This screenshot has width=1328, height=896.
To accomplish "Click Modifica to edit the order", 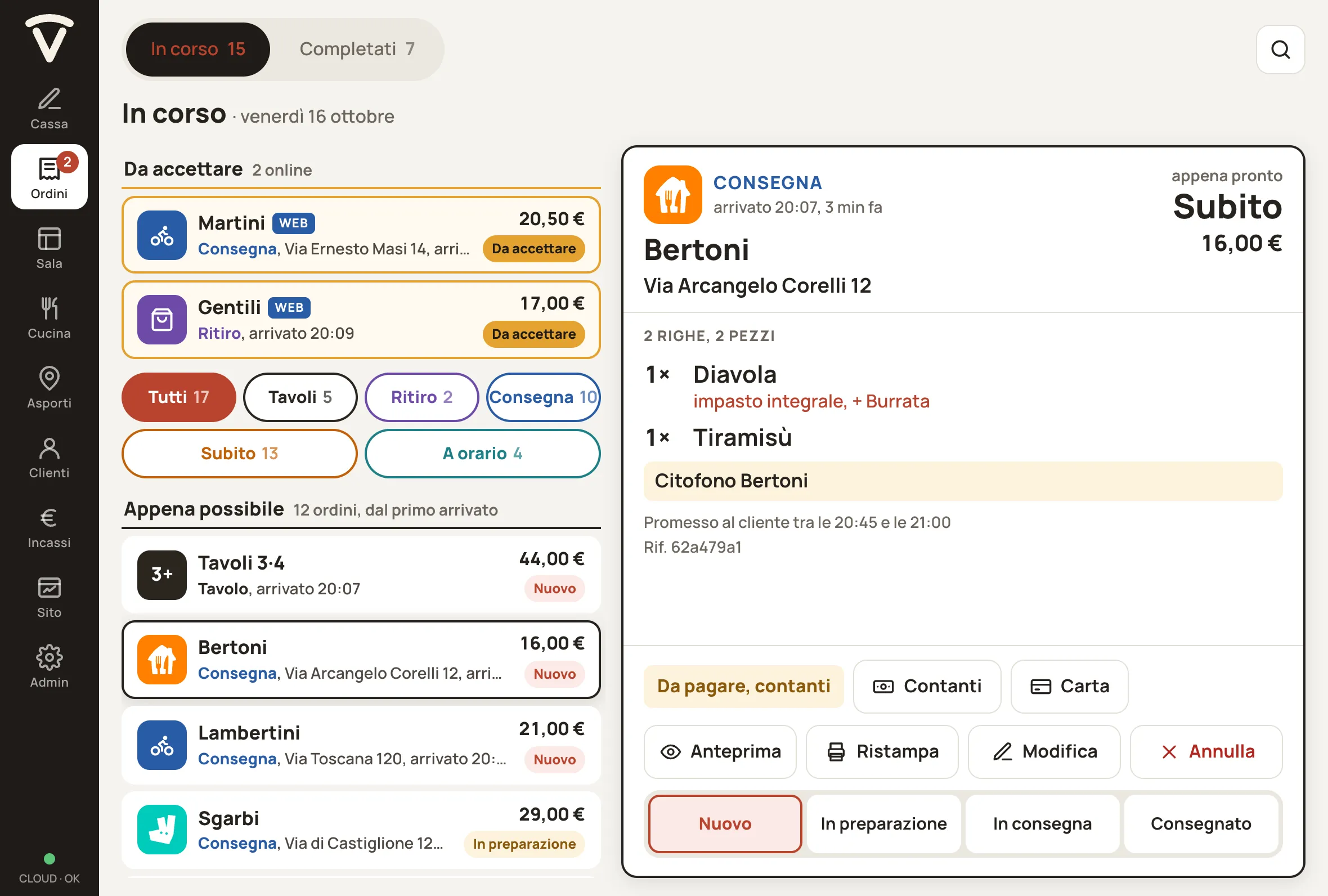I will 1044,751.
